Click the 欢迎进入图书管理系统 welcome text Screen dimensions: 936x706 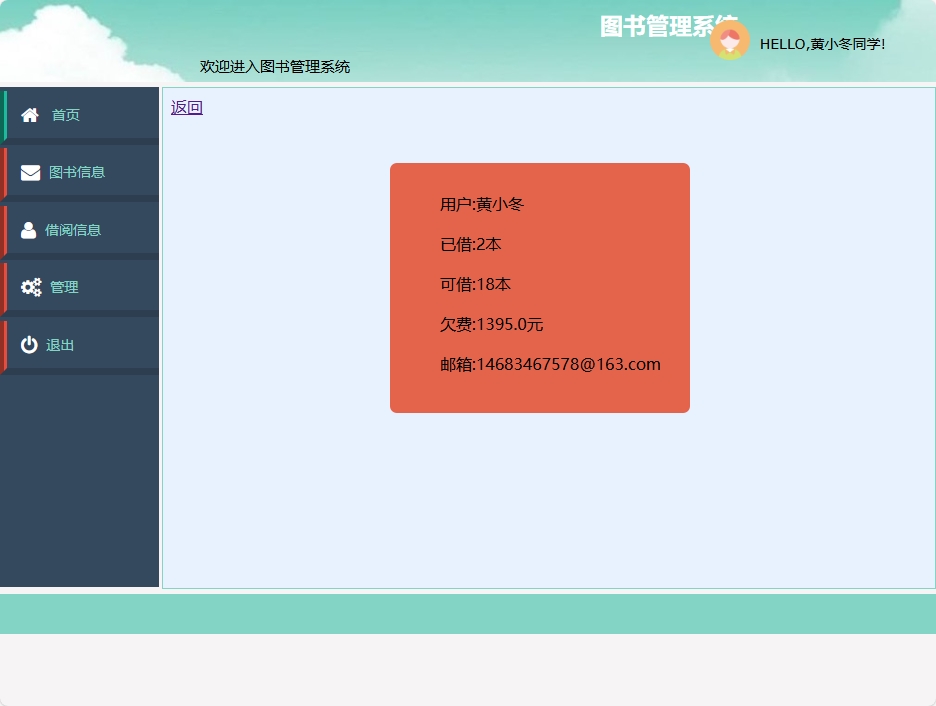(x=274, y=67)
